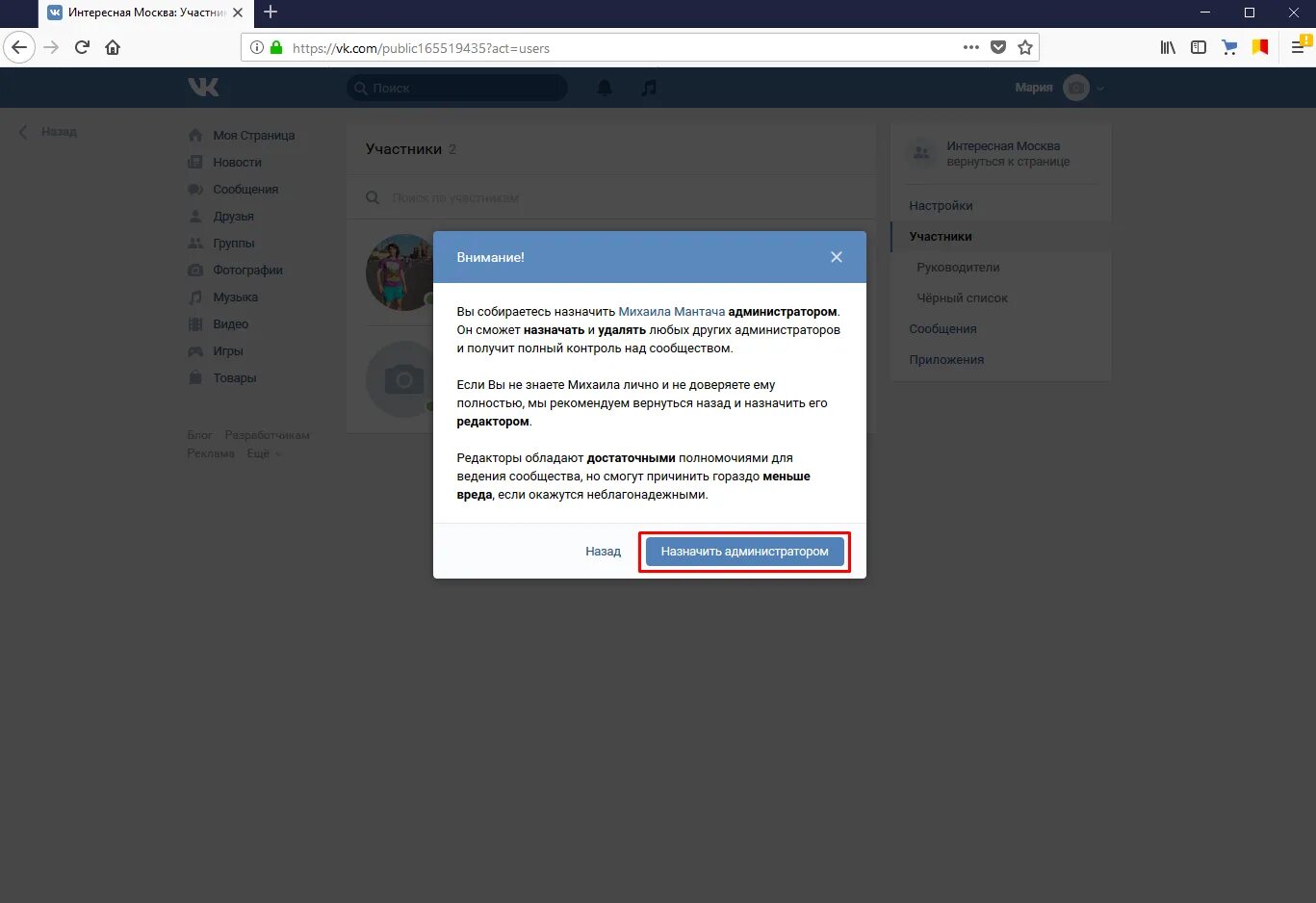Click the shopping cart extension icon
The width and height of the screenshot is (1316, 903).
pos(1229,47)
